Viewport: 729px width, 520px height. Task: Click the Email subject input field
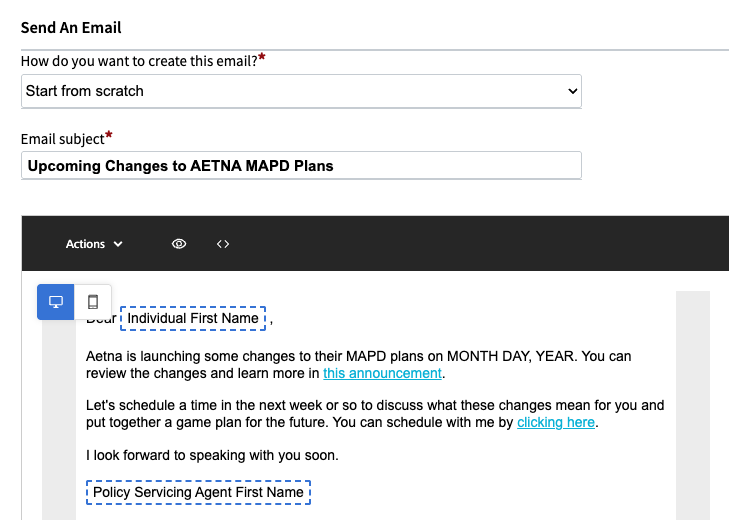tap(301, 166)
